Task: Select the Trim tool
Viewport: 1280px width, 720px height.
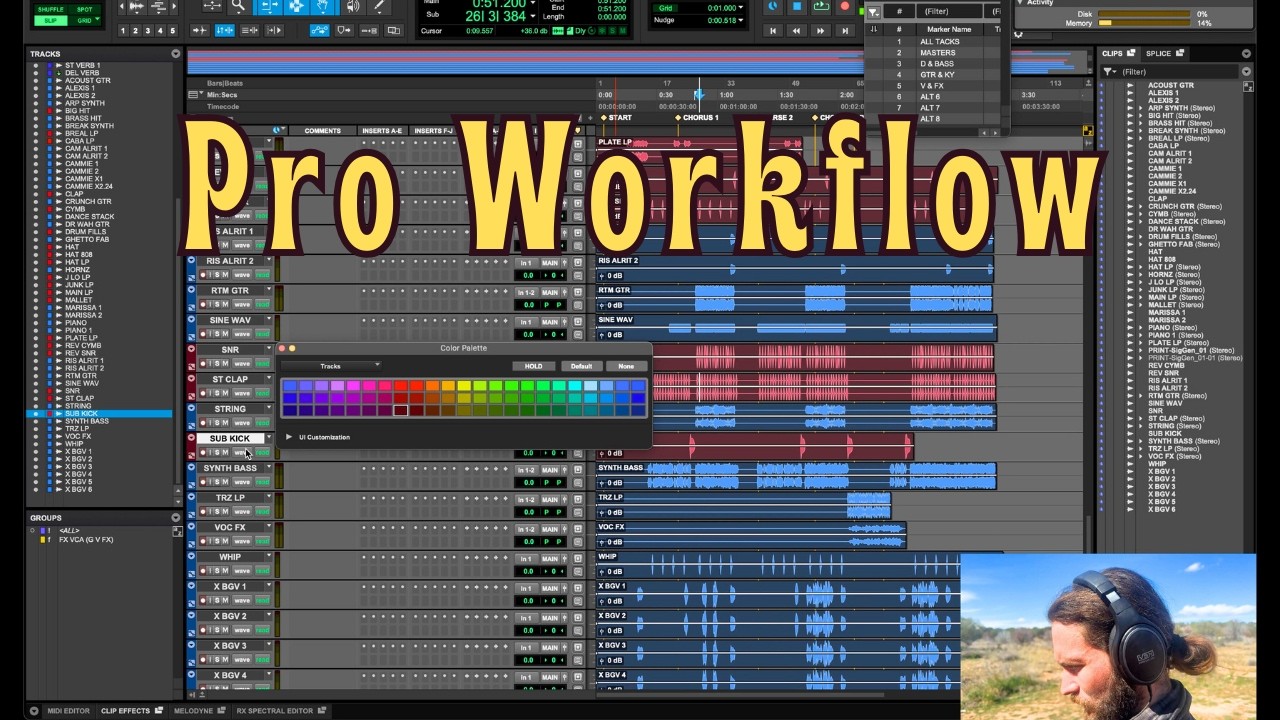Action: click(x=270, y=6)
